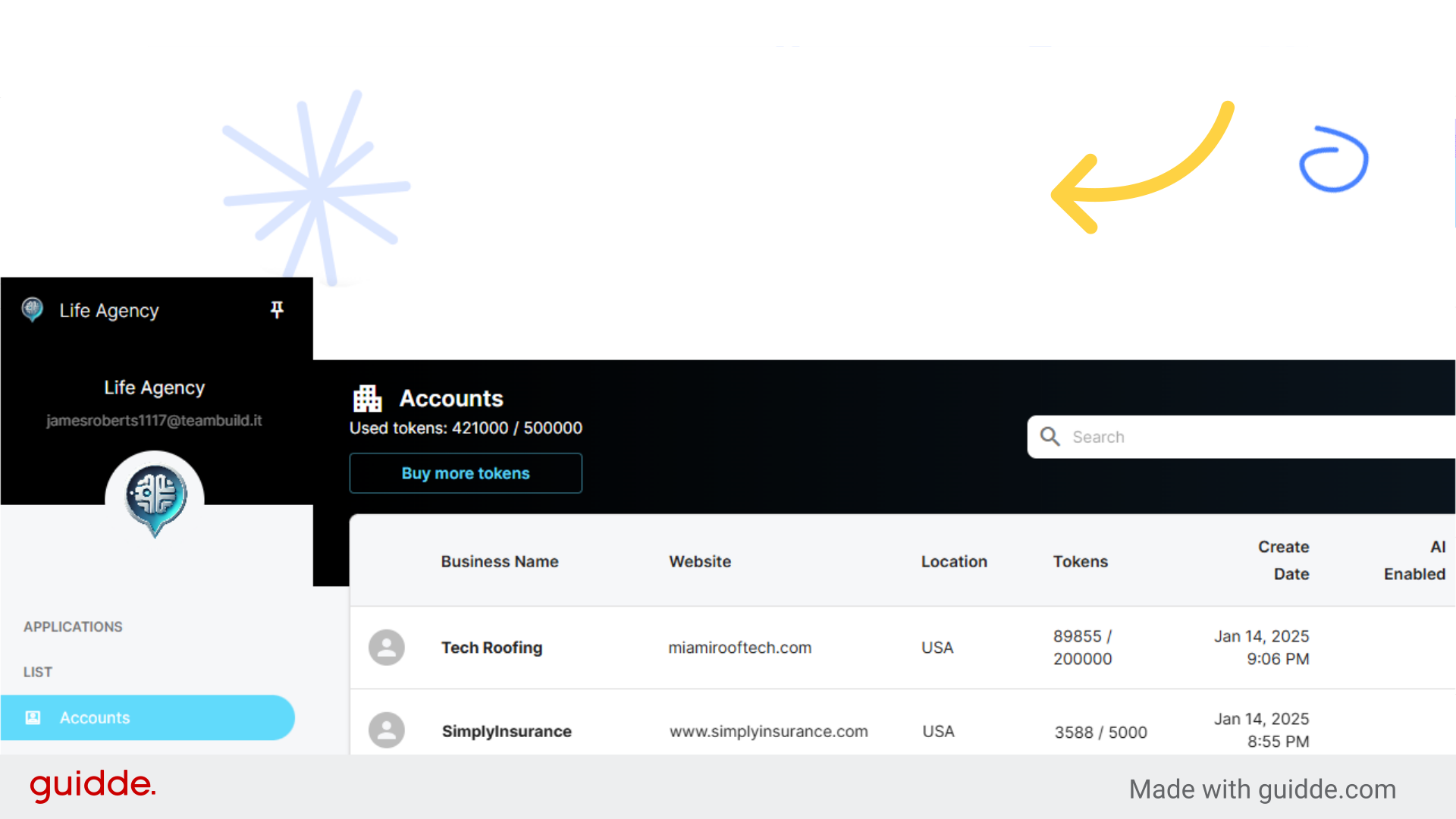Viewport: 1456px width, 819px height.
Task: Click the Buy more tokens button
Action: coord(465,472)
